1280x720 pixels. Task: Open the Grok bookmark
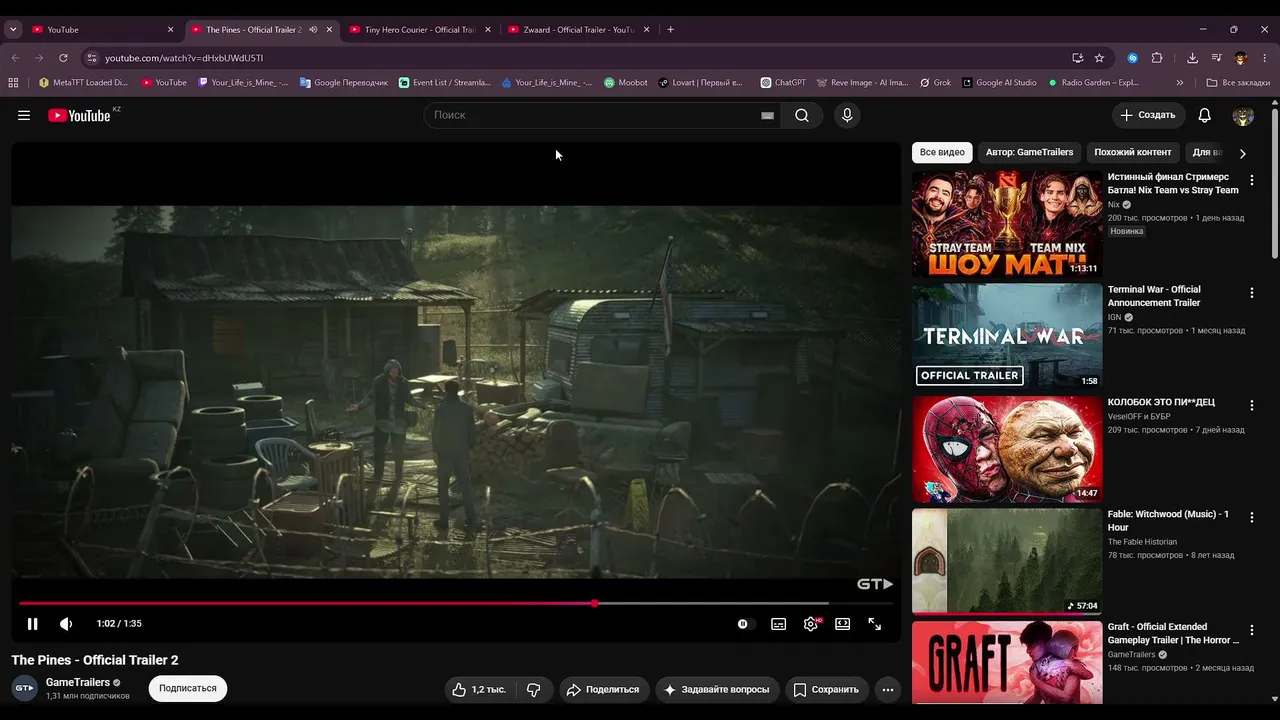tap(935, 83)
